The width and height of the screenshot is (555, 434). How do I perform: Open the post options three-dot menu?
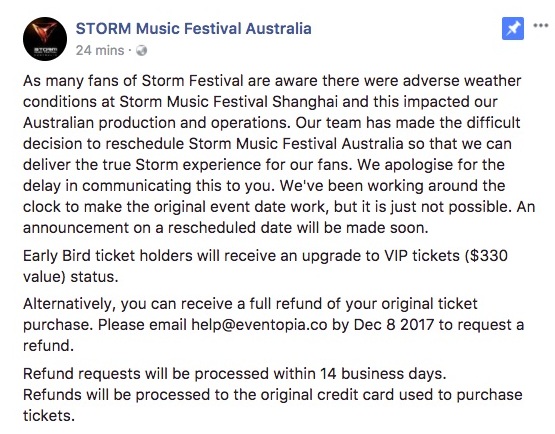click(x=540, y=25)
